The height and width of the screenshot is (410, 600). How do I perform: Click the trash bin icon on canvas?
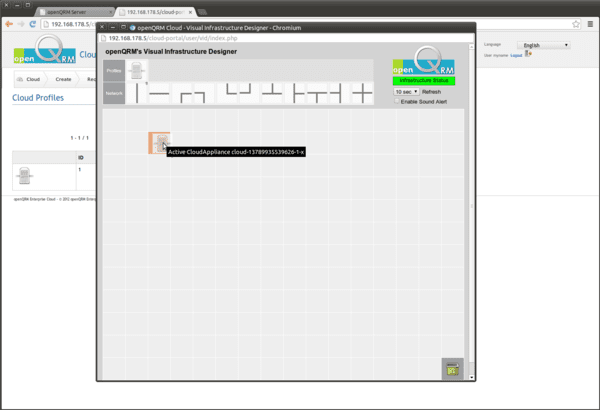click(453, 369)
